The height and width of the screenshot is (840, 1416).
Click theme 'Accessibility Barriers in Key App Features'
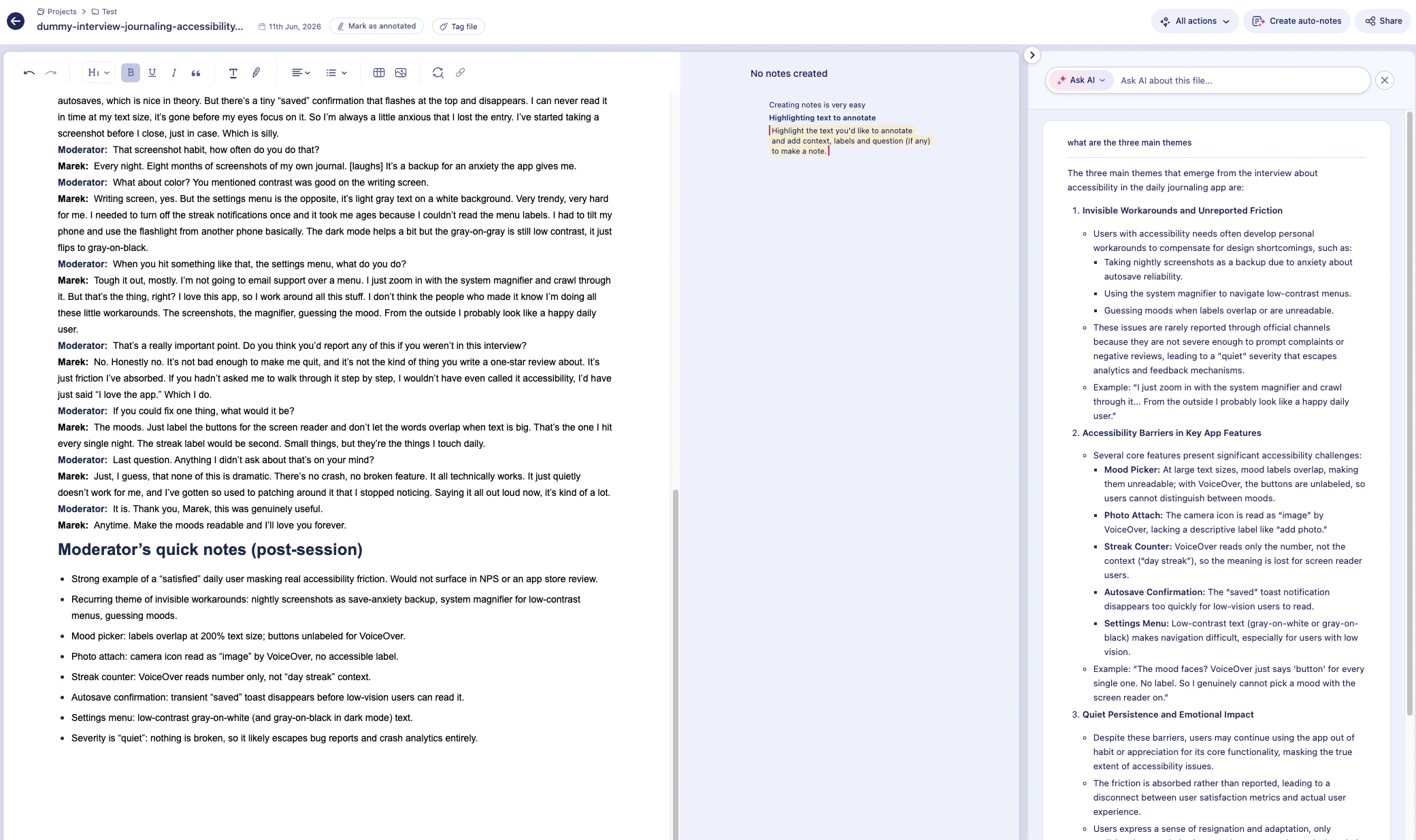pos(1171,433)
